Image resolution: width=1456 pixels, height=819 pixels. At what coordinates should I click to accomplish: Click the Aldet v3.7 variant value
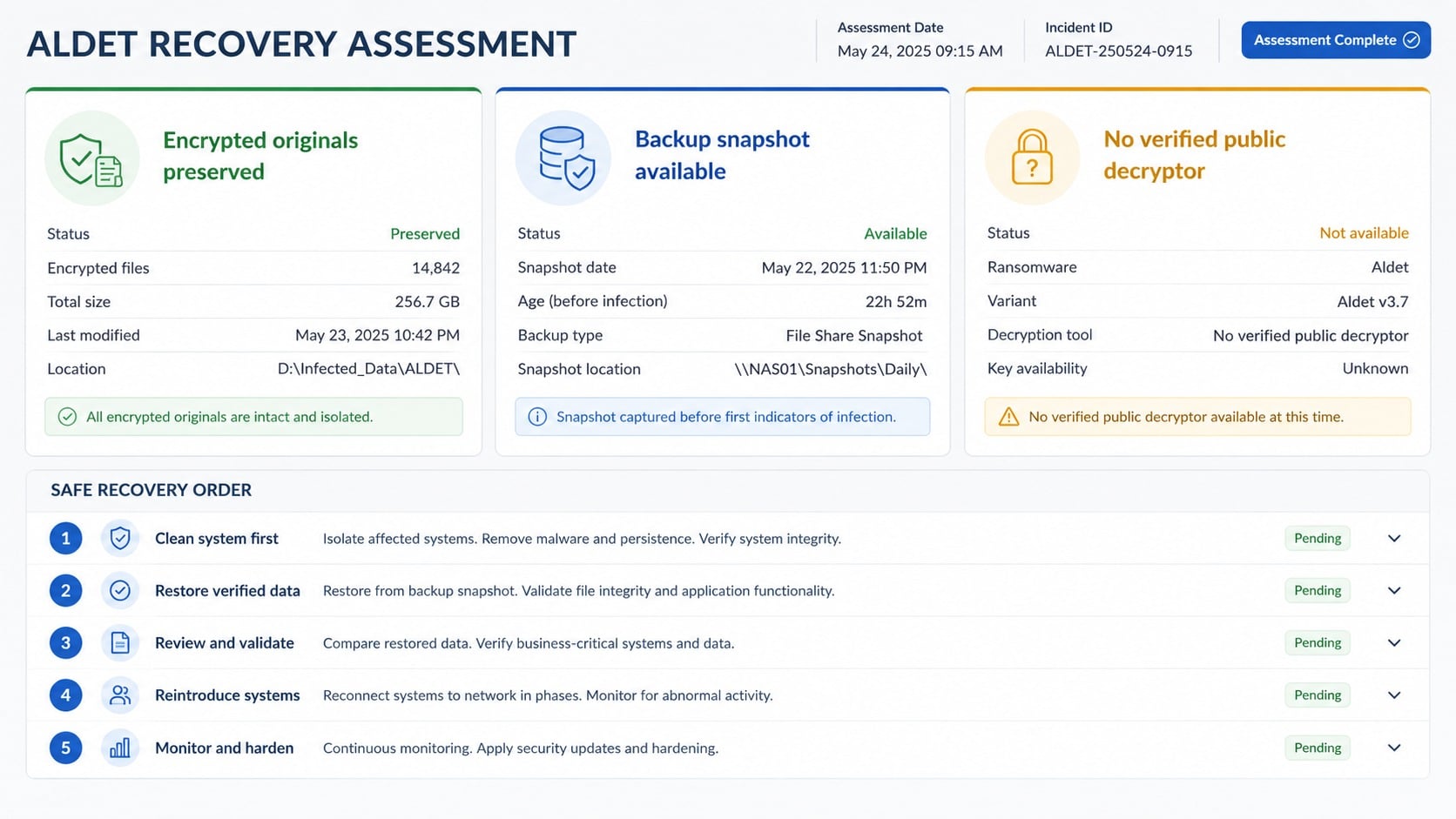pyautogui.click(x=1372, y=302)
